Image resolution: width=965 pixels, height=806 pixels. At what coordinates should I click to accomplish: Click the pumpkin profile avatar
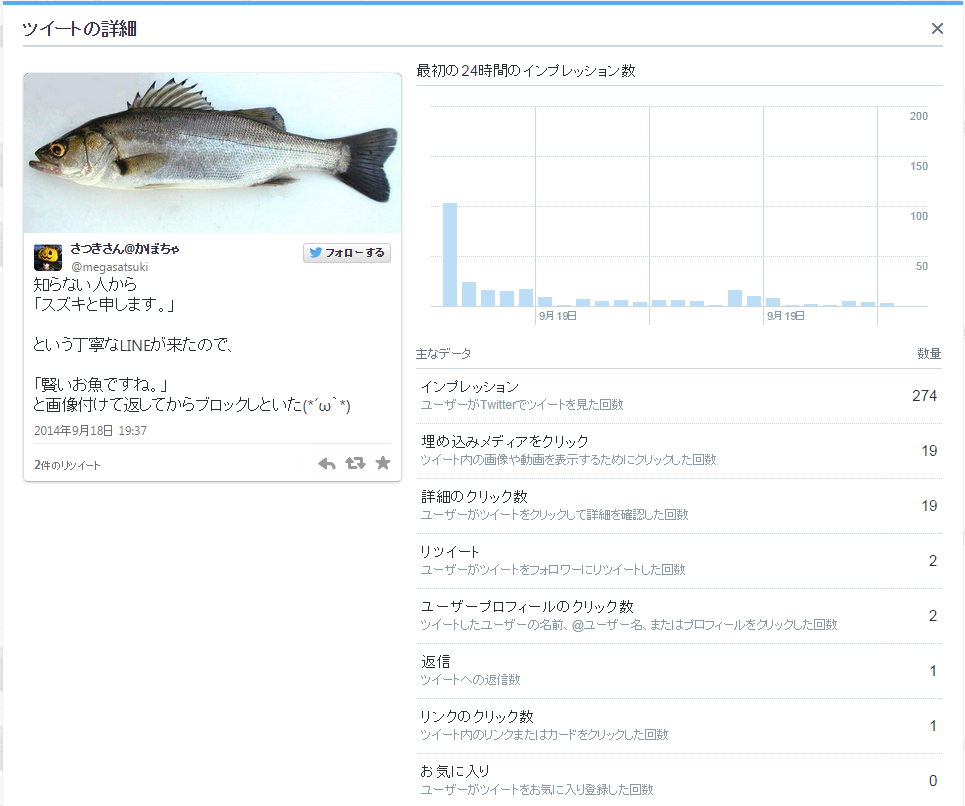click(47, 257)
